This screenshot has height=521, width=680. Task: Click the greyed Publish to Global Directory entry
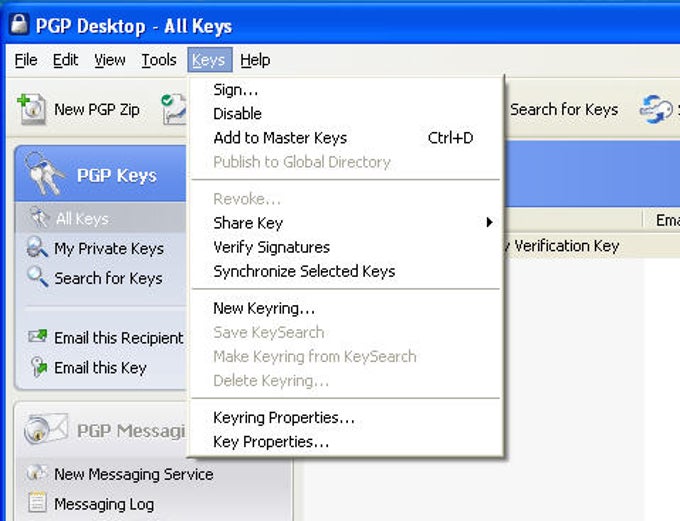click(346, 162)
